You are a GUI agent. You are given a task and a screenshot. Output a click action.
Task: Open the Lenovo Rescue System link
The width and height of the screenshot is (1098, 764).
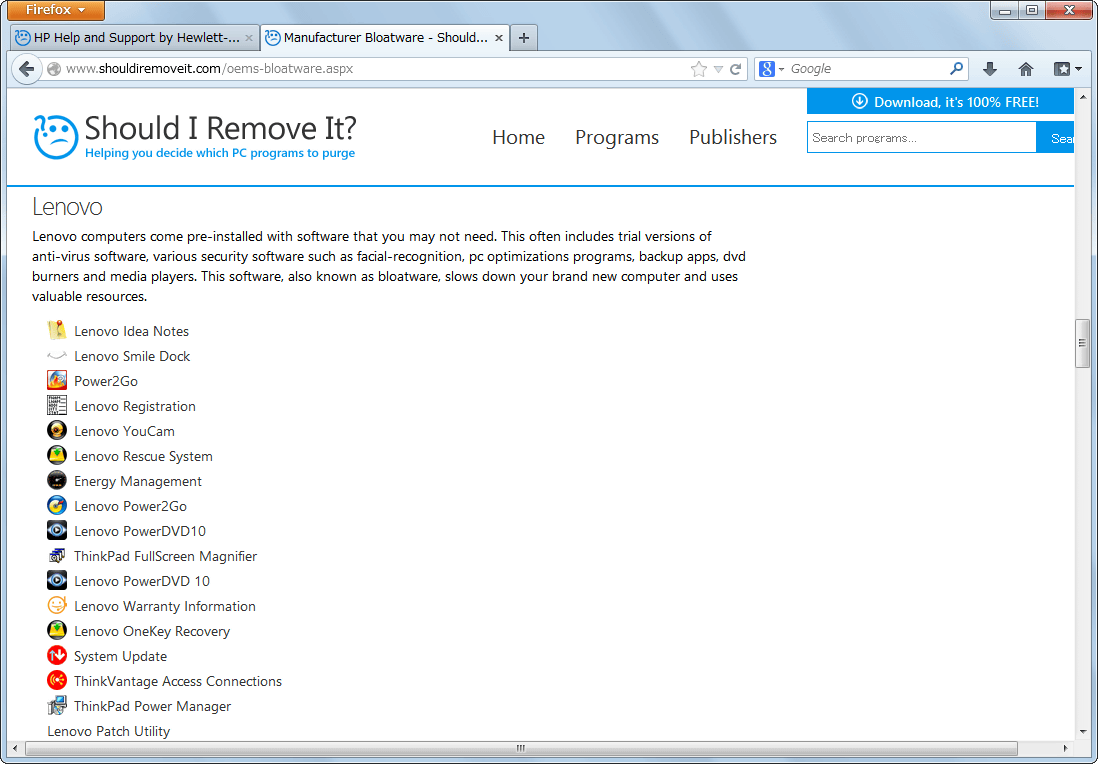click(x=144, y=457)
